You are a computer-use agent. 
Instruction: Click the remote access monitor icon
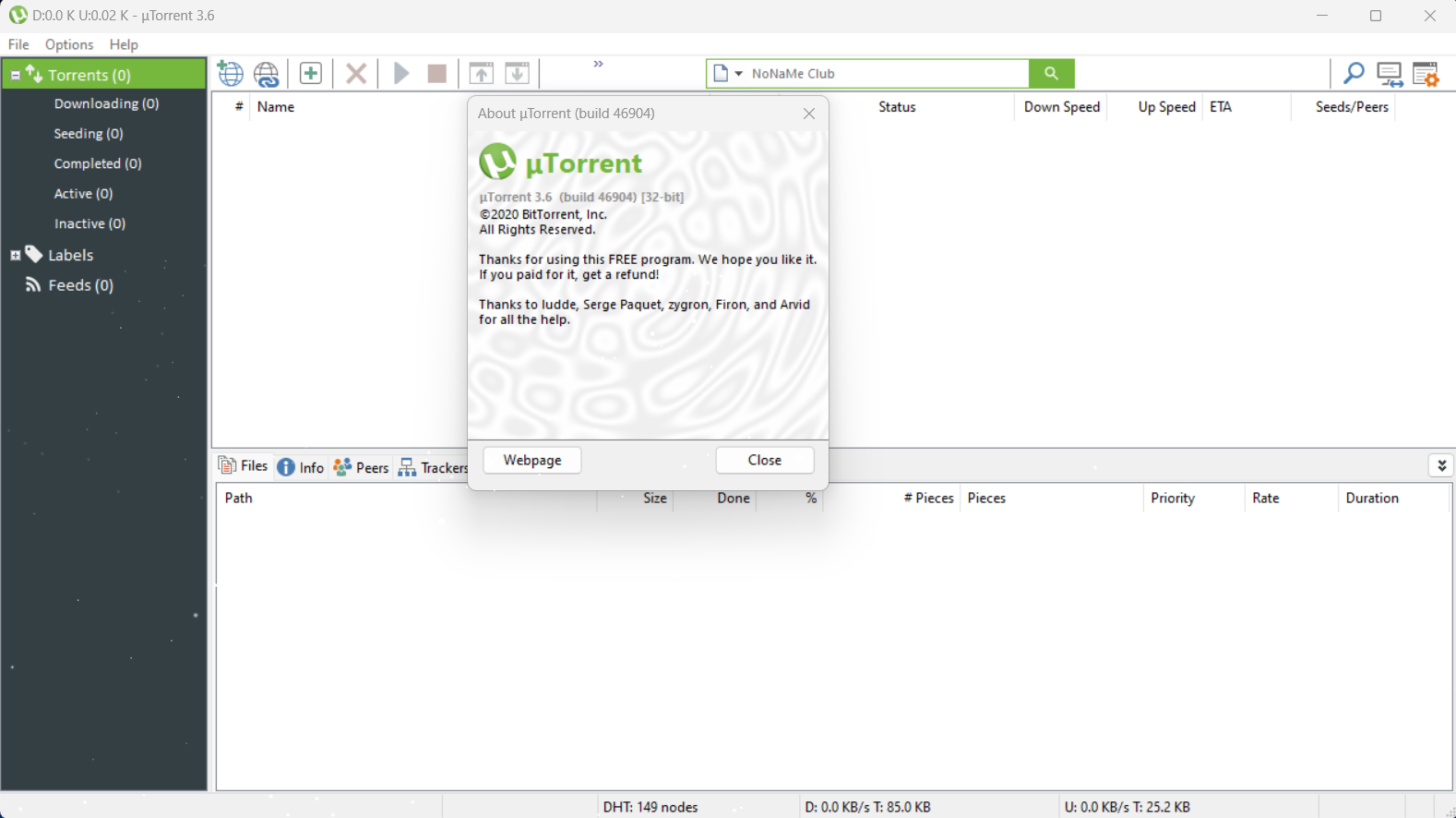pos(1390,74)
